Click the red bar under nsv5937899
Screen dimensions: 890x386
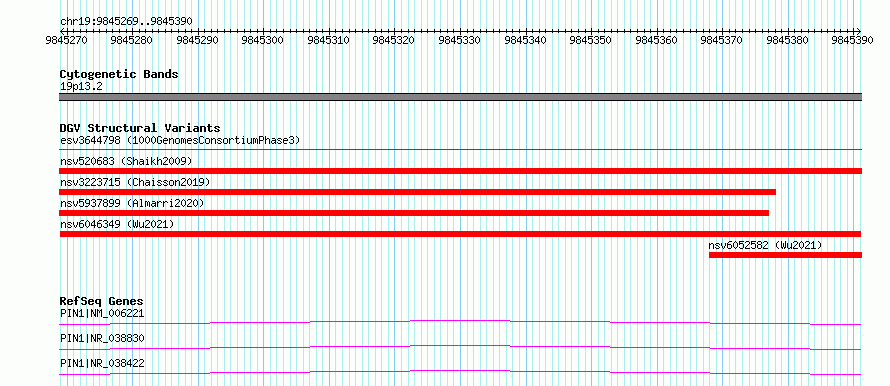[414, 213]
